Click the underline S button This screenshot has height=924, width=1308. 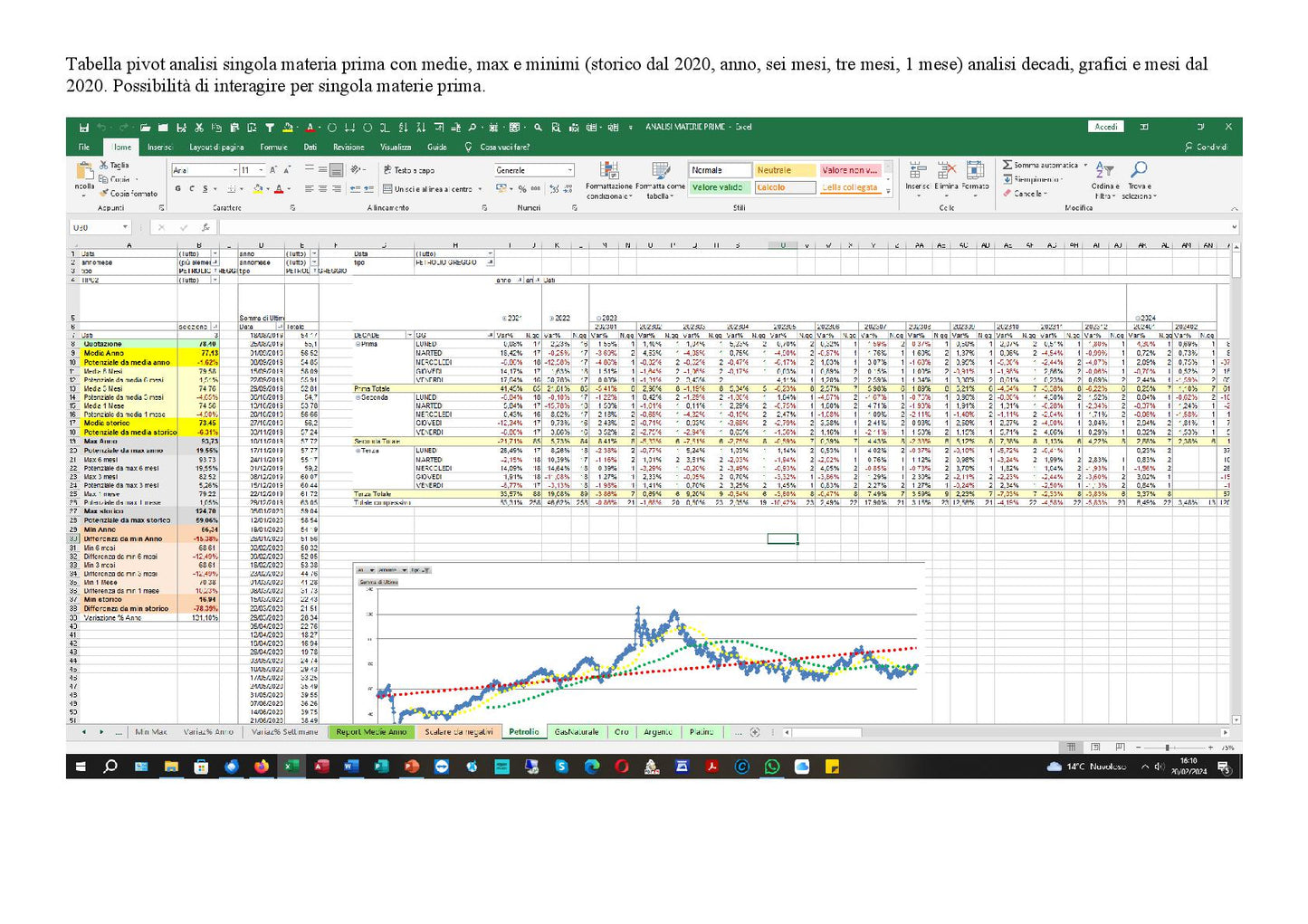coord(205,188)
